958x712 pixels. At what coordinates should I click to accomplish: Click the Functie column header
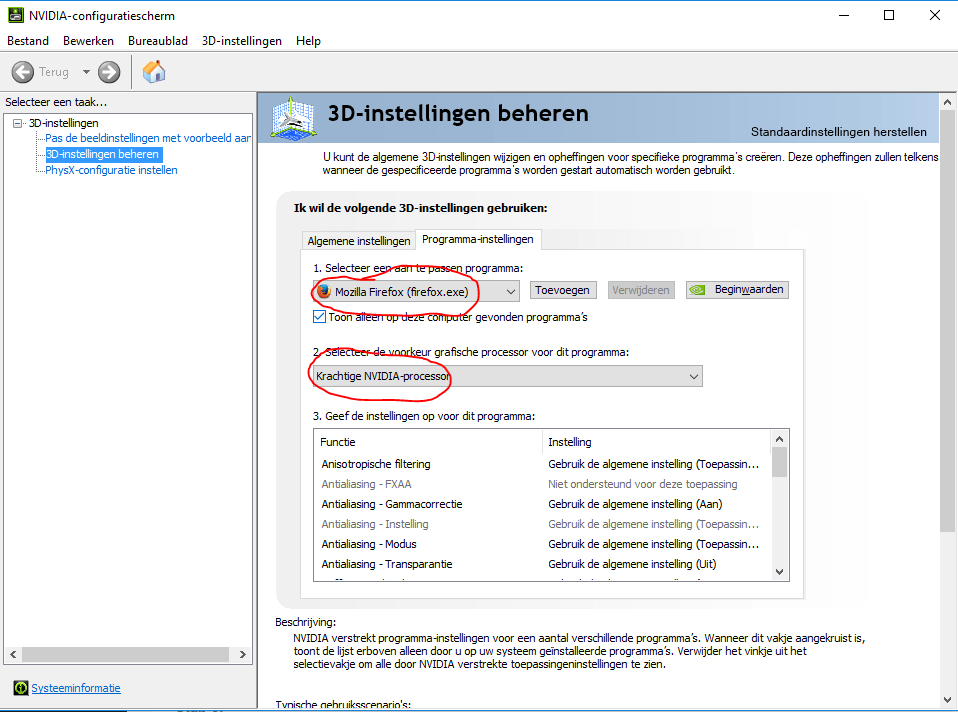pyautogui.click(x=428, y=442)
